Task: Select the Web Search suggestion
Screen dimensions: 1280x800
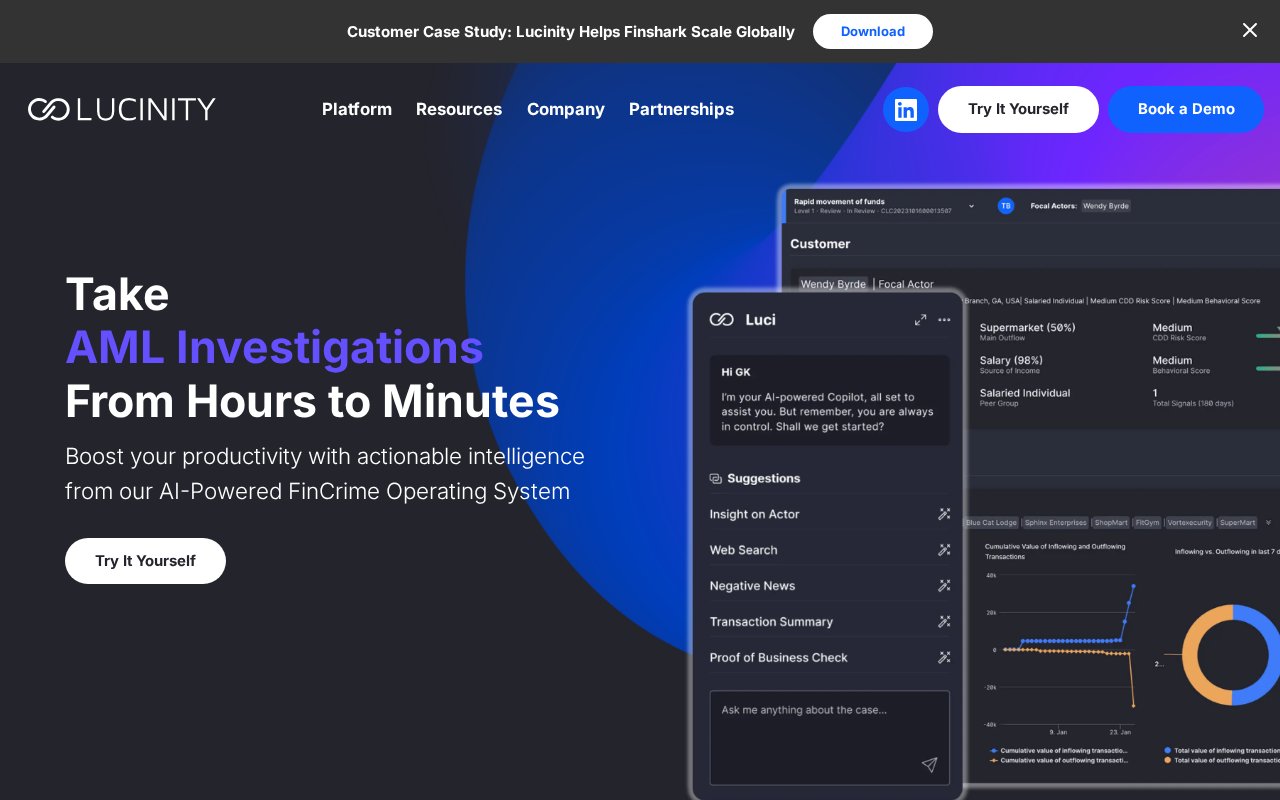Action: click(x=744, y=550)
